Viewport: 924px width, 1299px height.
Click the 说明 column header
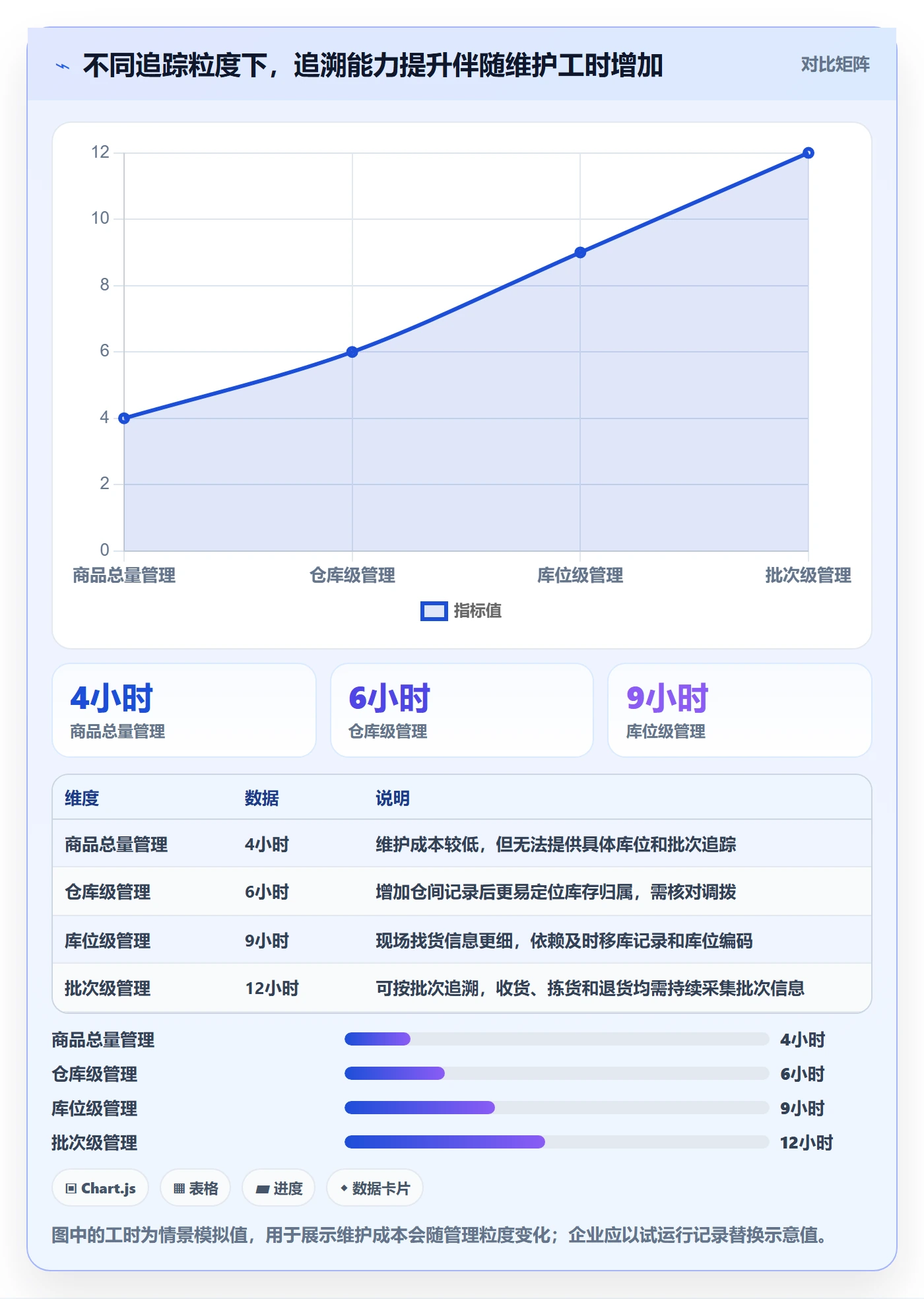point(393,798)
